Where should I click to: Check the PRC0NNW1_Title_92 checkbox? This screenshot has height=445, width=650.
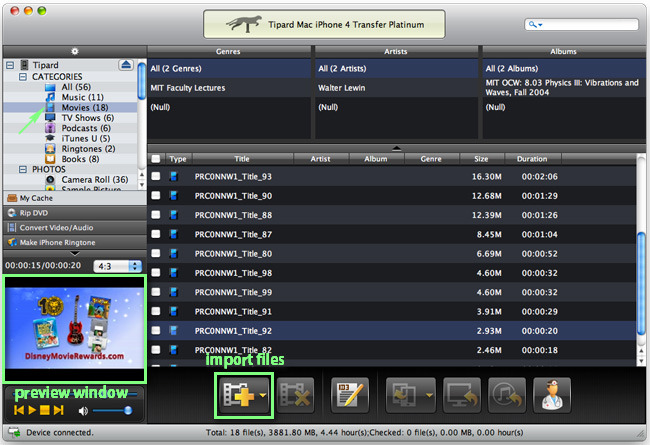pyautogui.click(x=156, y=331)
